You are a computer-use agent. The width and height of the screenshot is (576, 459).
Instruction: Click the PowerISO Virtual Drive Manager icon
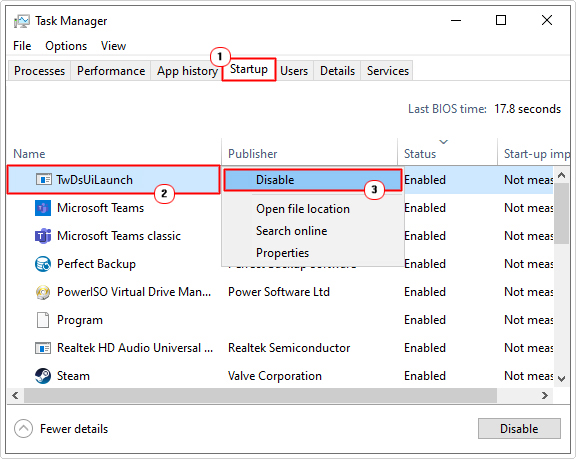[43, 292]
